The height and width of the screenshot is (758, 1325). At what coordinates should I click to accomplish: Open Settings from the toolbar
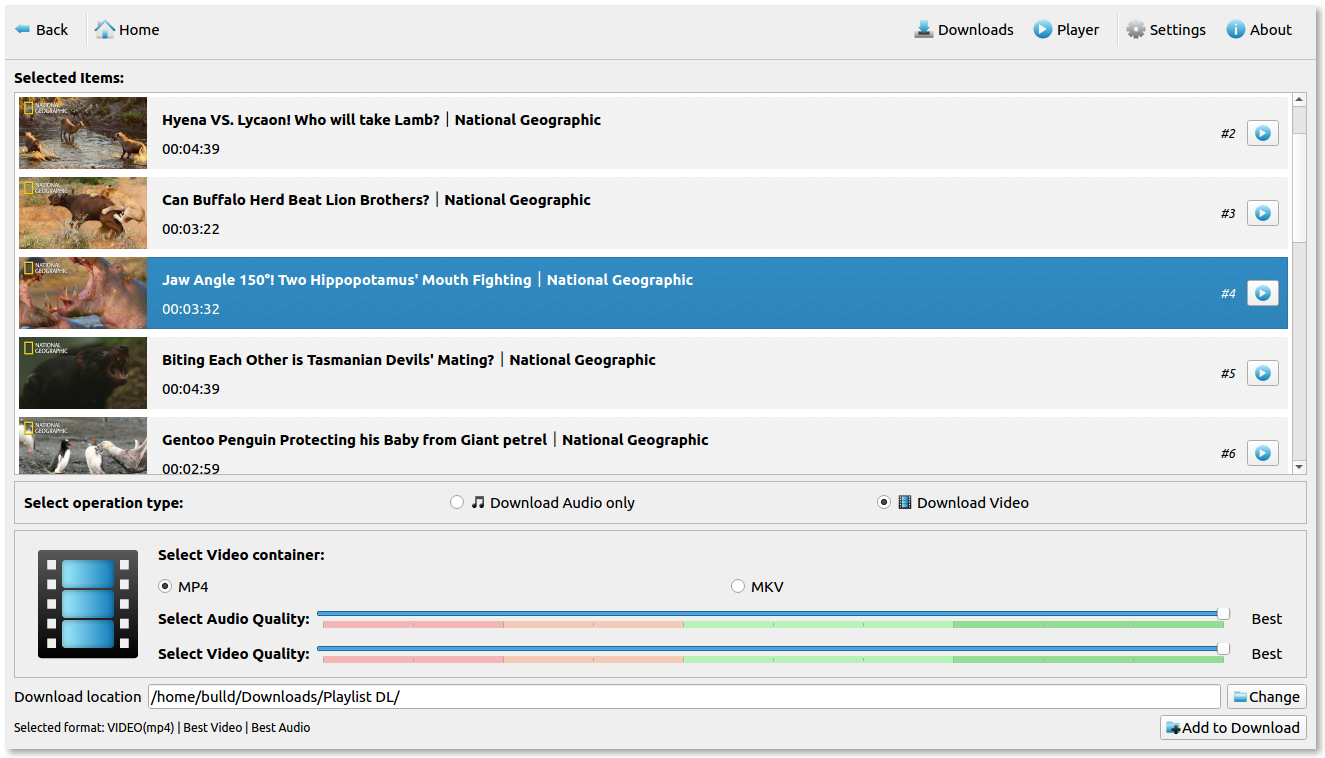click(1166, 30)
